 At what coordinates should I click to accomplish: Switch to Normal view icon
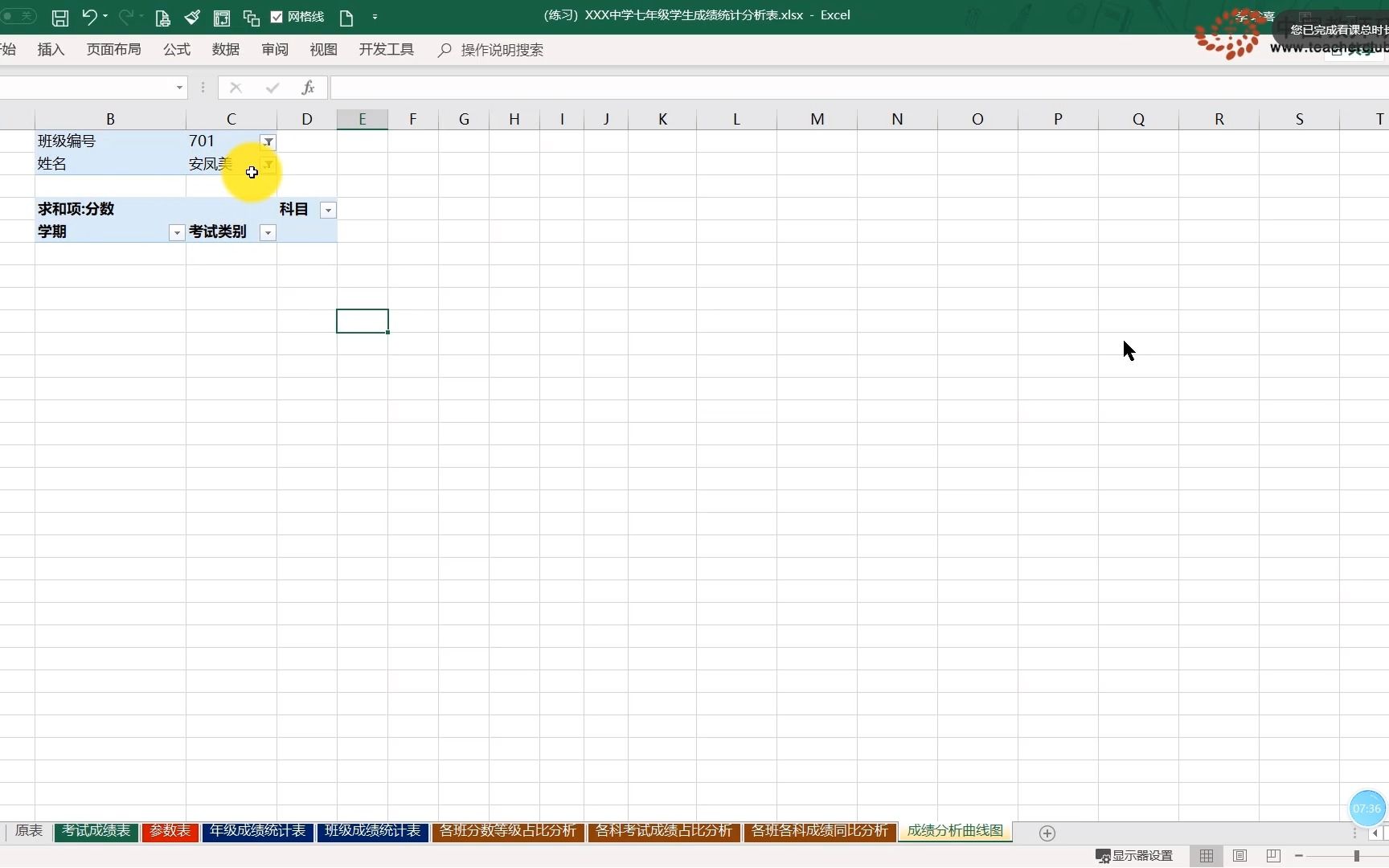[1207, 856]
